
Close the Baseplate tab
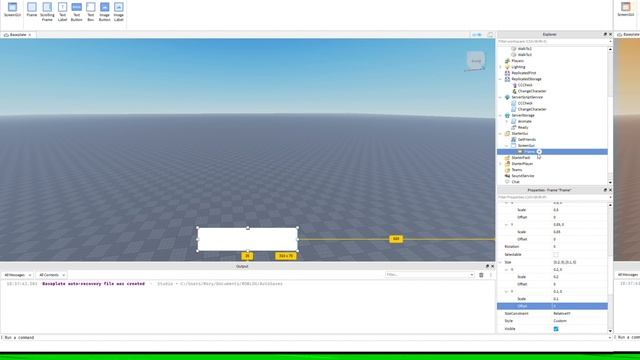tap(30, 35)
